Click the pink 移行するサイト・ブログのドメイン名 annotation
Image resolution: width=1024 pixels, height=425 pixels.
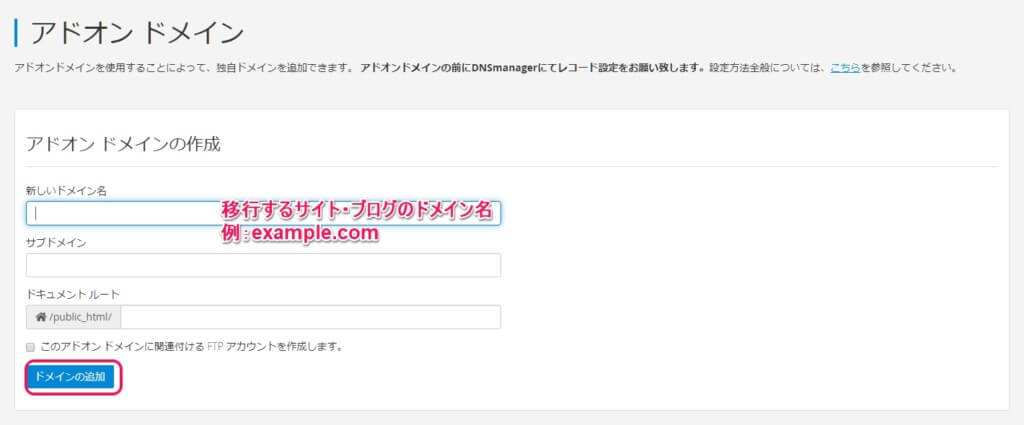click(x=356, y=211)
